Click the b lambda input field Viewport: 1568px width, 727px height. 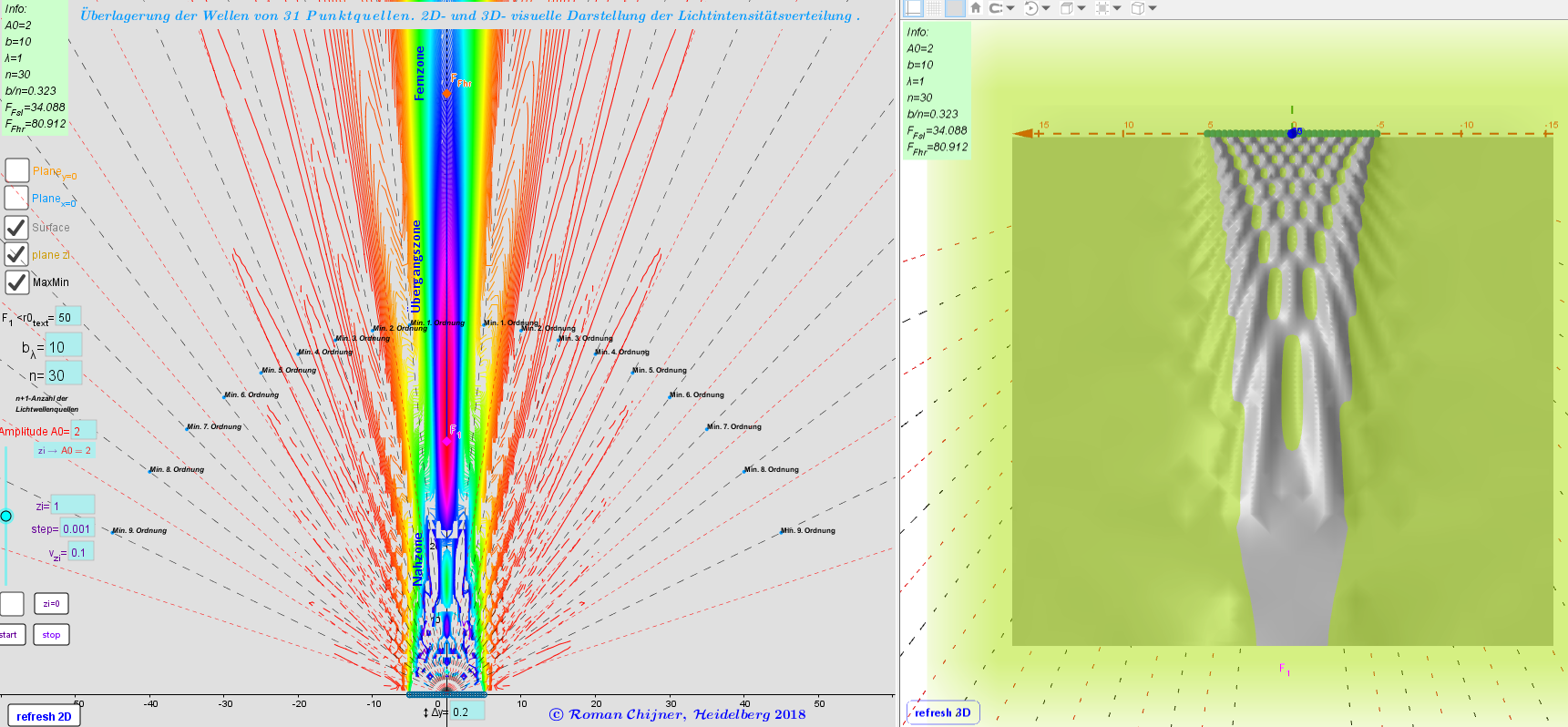(64, 346)
